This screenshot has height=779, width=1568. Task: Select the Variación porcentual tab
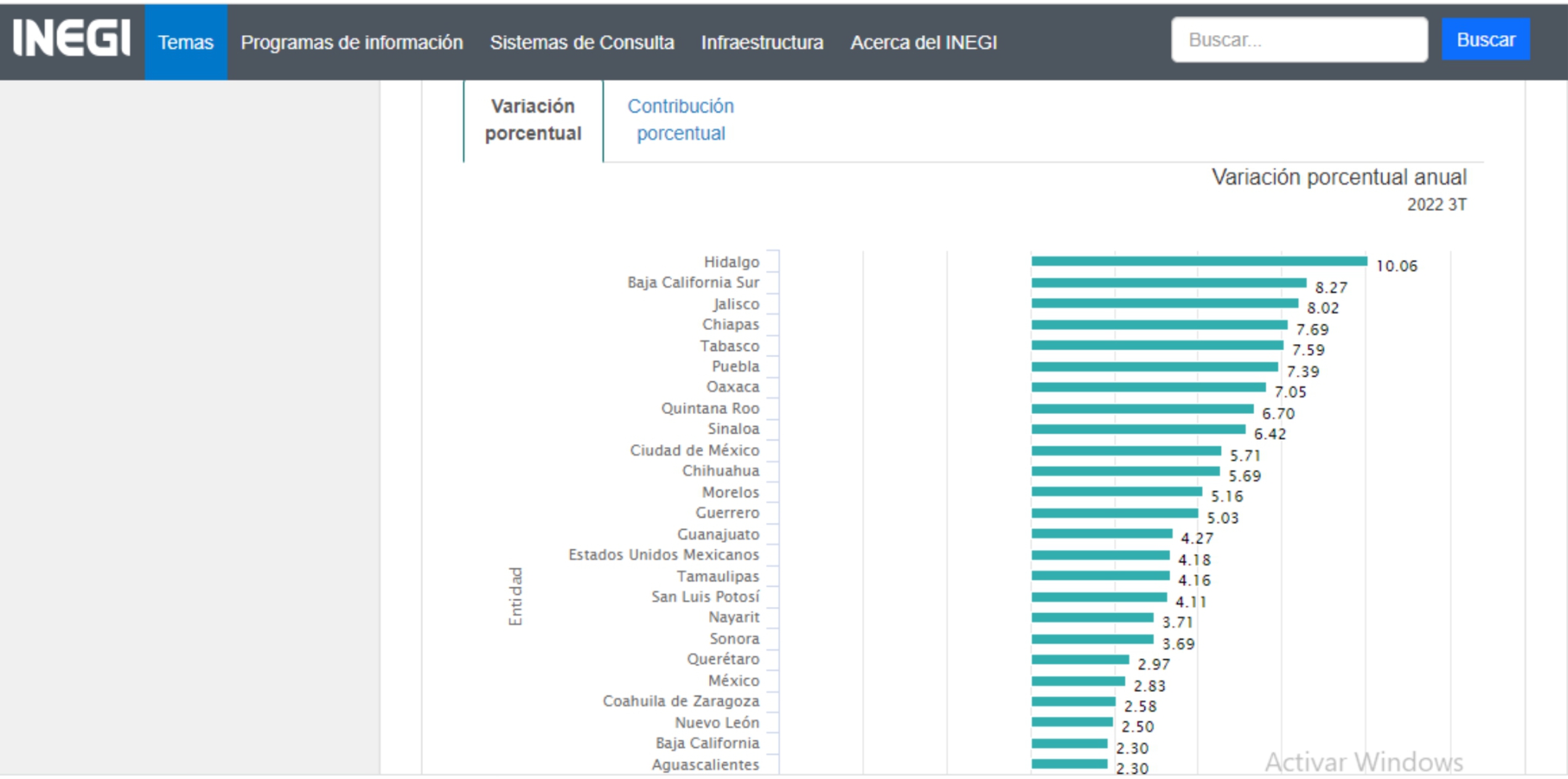(x=533, y=120)
